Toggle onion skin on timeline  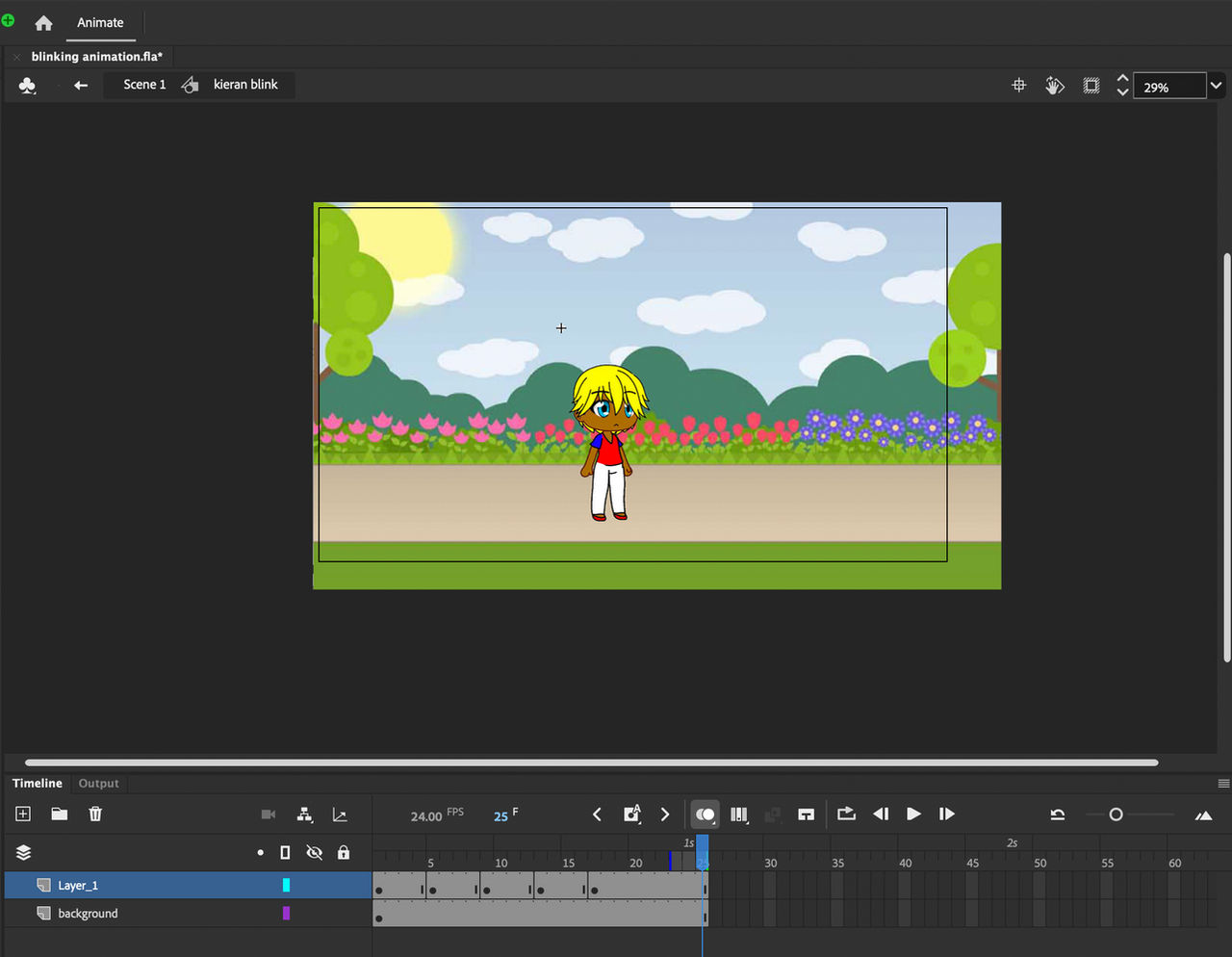706,815
